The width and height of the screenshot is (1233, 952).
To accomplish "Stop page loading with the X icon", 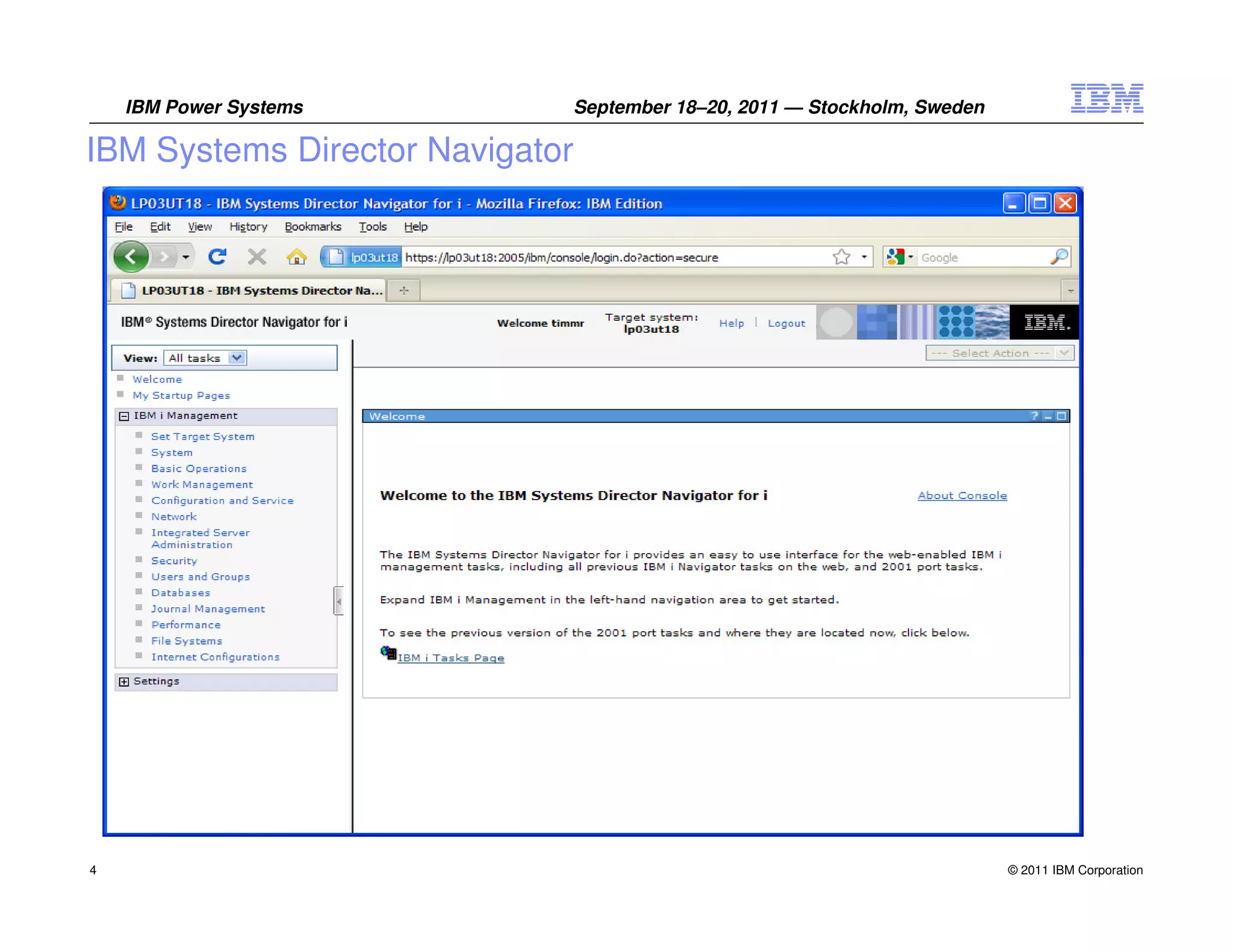I will click(x=257, y=257).
